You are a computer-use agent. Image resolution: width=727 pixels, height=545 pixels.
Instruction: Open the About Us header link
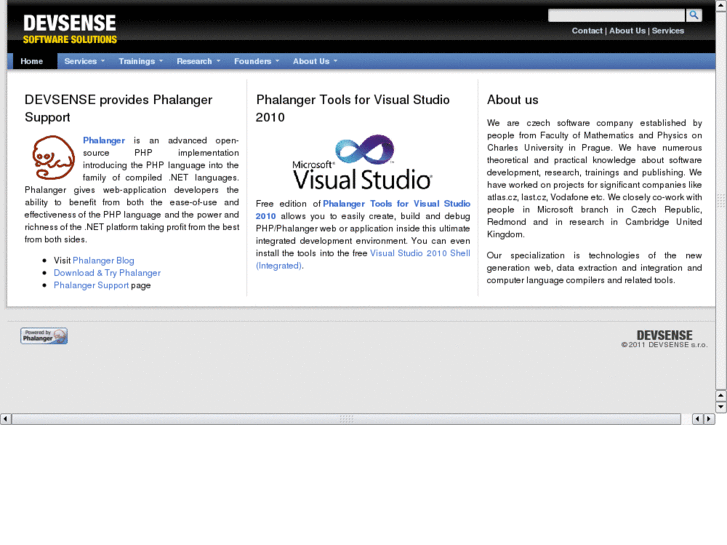(x=627, y=31)
